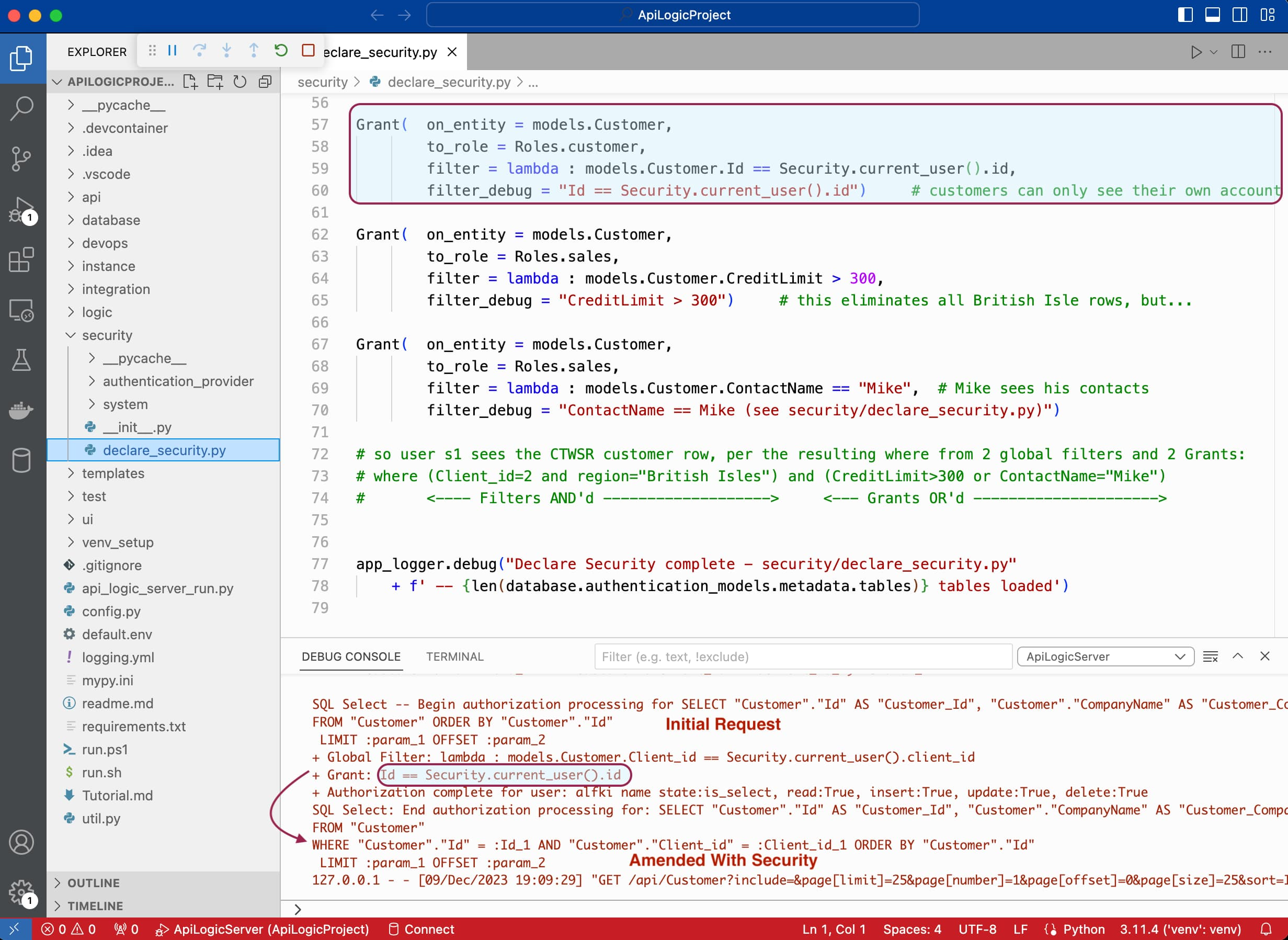Grab the debug toolbar drag handle
This screenshot has width=1288, height=940.
pos(152,51)
